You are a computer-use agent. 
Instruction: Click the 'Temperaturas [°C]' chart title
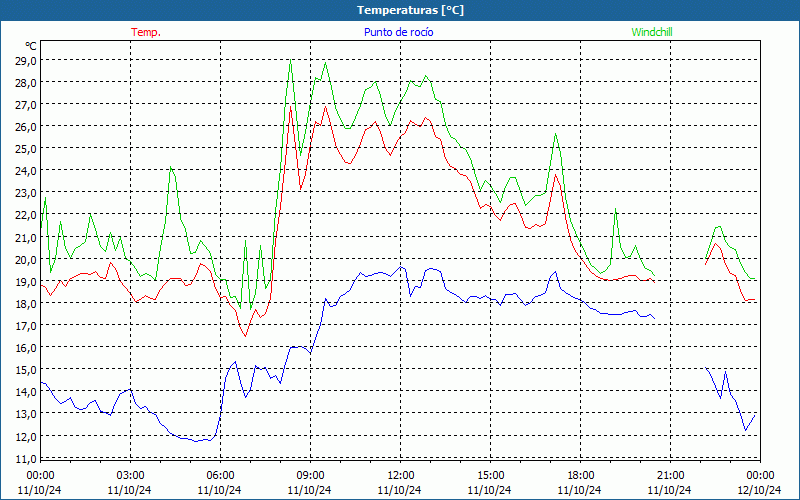click(410, 10)
